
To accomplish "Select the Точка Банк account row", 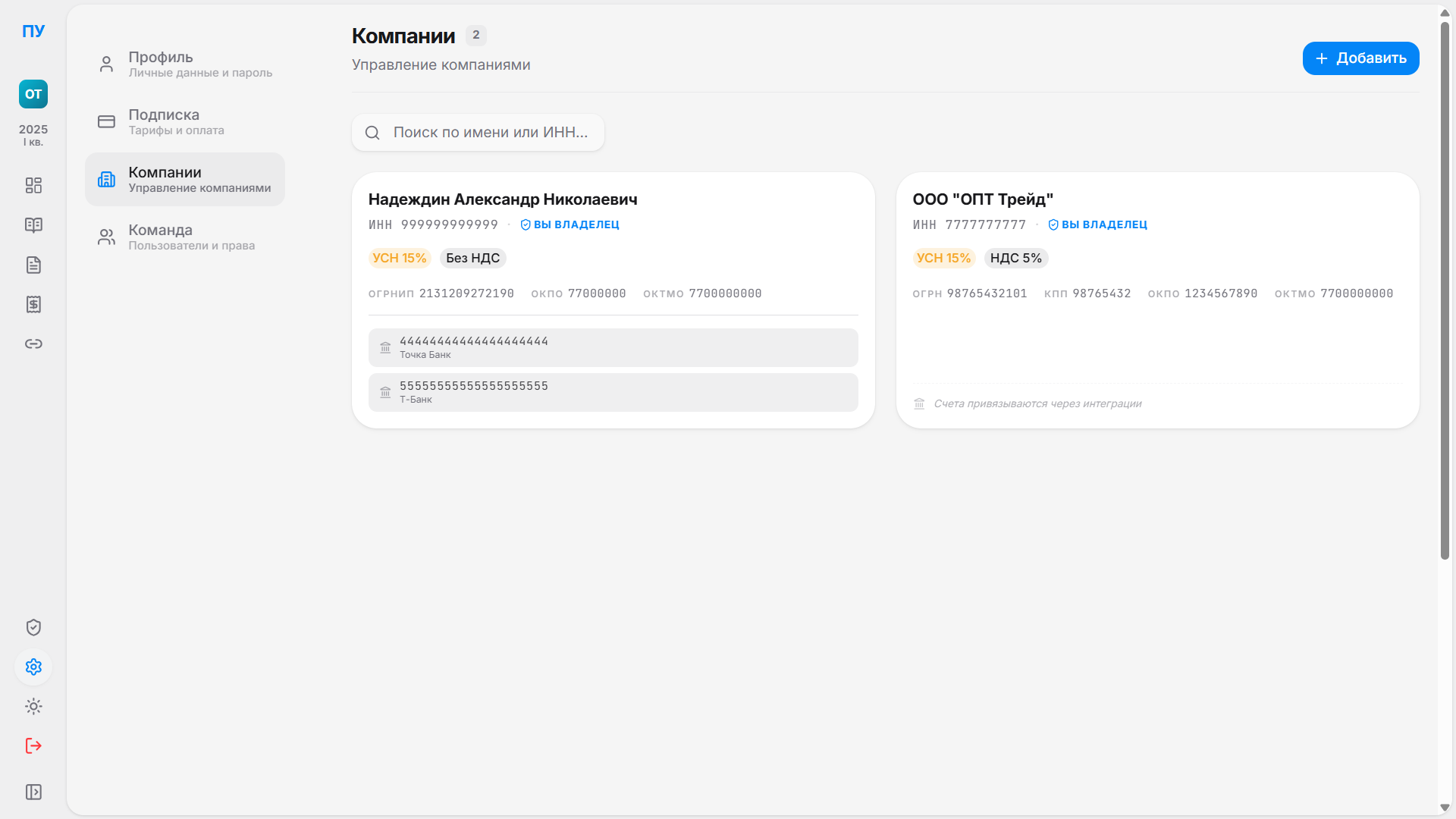I will [613, 347].
